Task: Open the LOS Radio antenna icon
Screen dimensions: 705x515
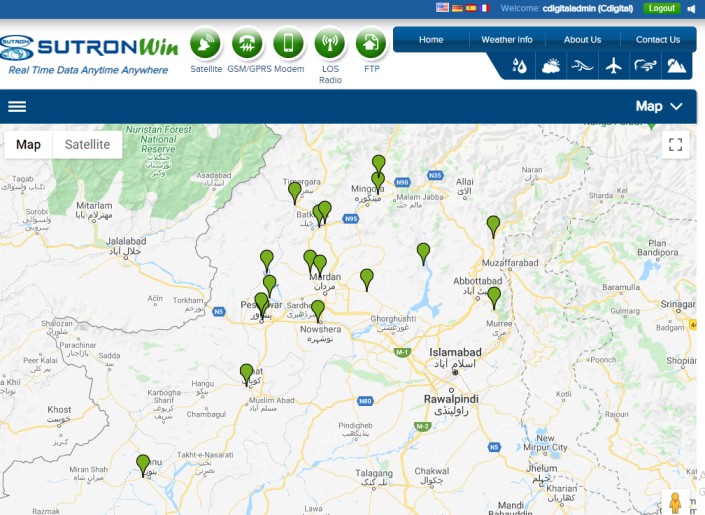Action: pos(330,44)
